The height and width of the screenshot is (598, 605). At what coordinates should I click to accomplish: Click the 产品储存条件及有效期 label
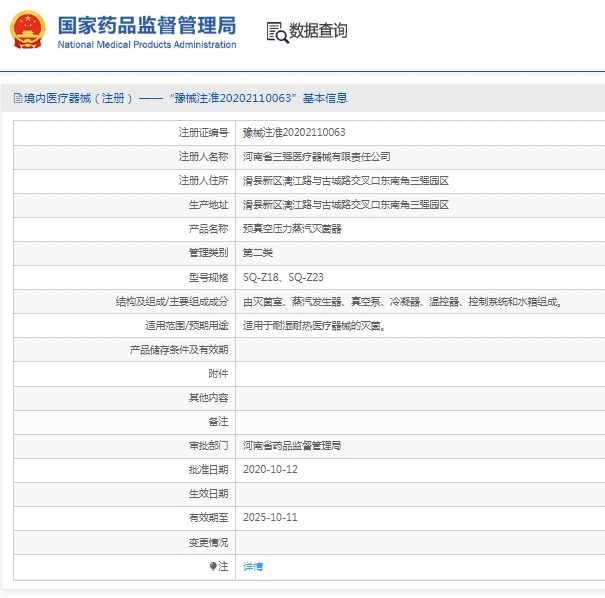point(179,350)
